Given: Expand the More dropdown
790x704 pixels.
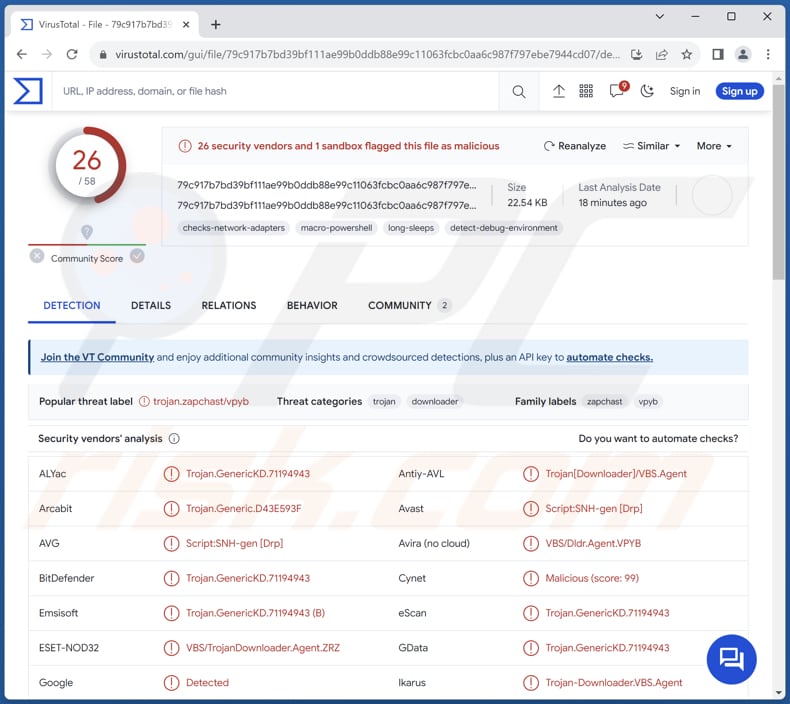Looking at the screenshot, I should coord(714,146).
